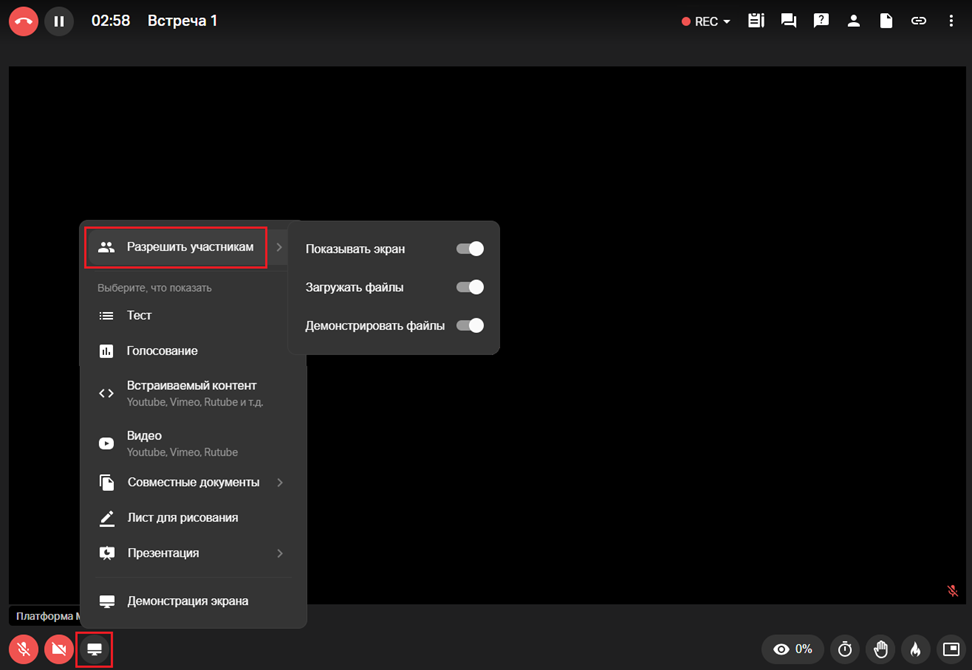
Task: Open the chat messages icon
Action: [x=789, y=21]
